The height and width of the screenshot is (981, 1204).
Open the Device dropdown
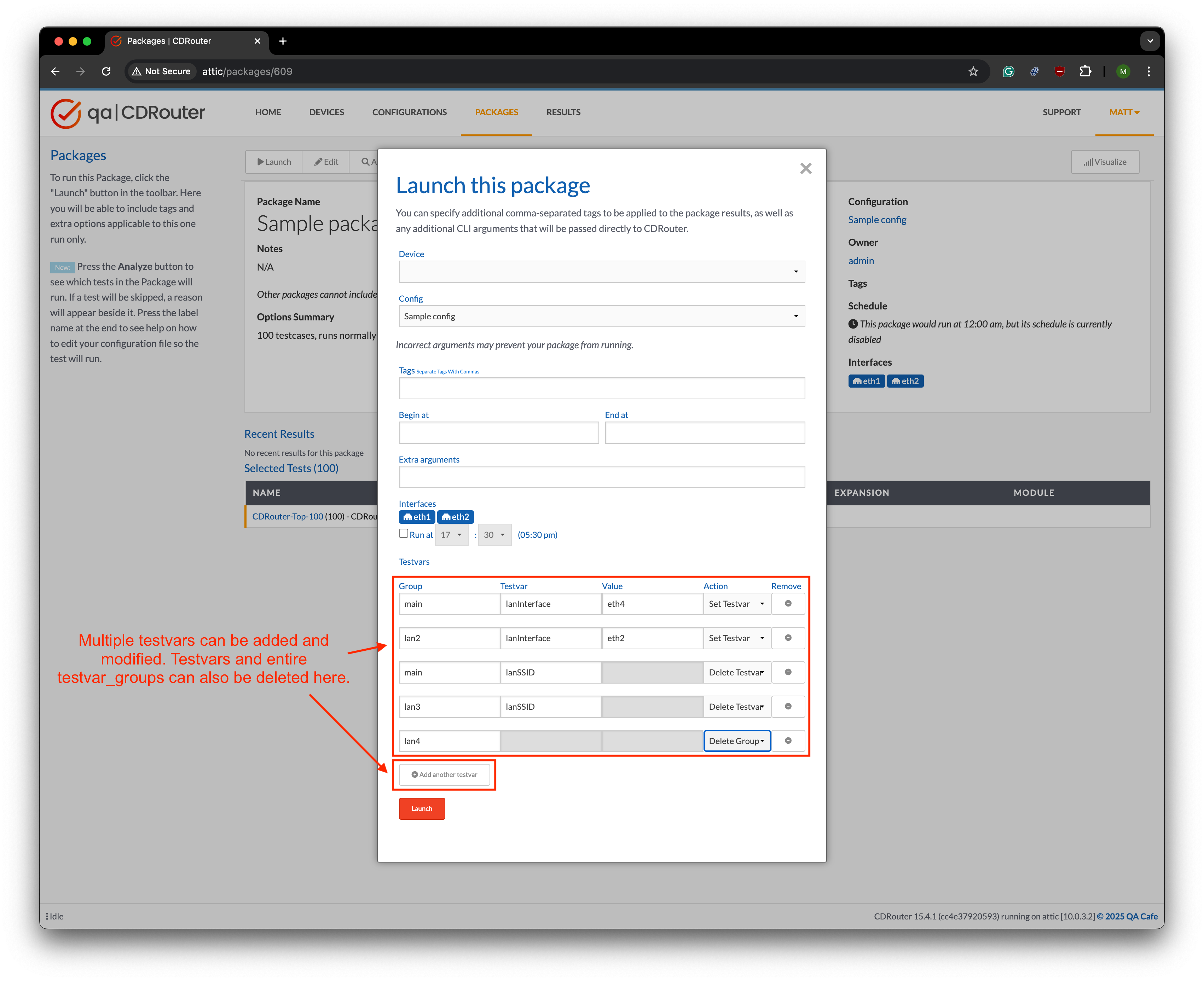point(601,272)
